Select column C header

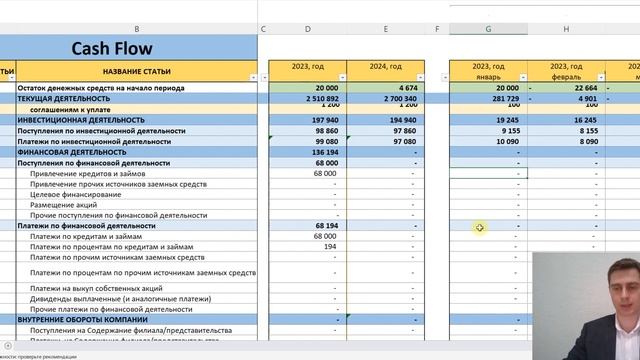pyautogui.click(x=263, y=29)
